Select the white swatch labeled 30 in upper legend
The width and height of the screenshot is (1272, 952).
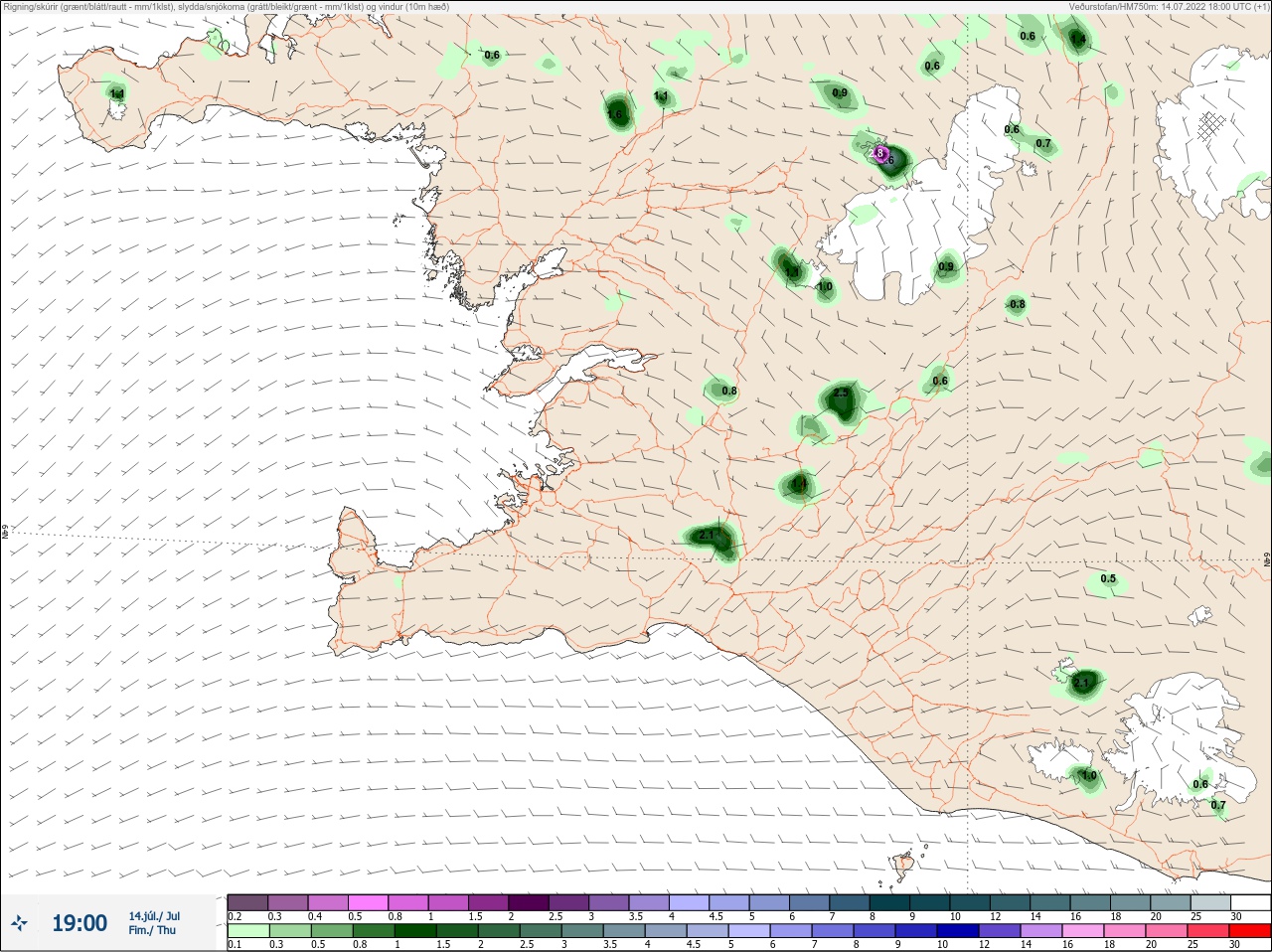(x=1250, y=902)
